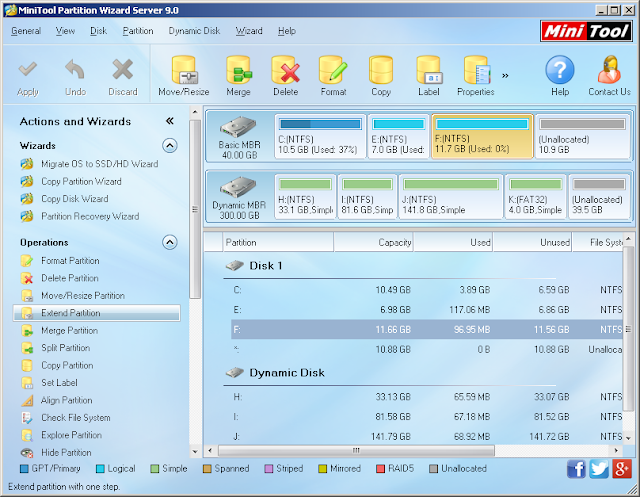Open the Disk menu
The height and width of the screenshot is (497, 640).
(98, 31)
